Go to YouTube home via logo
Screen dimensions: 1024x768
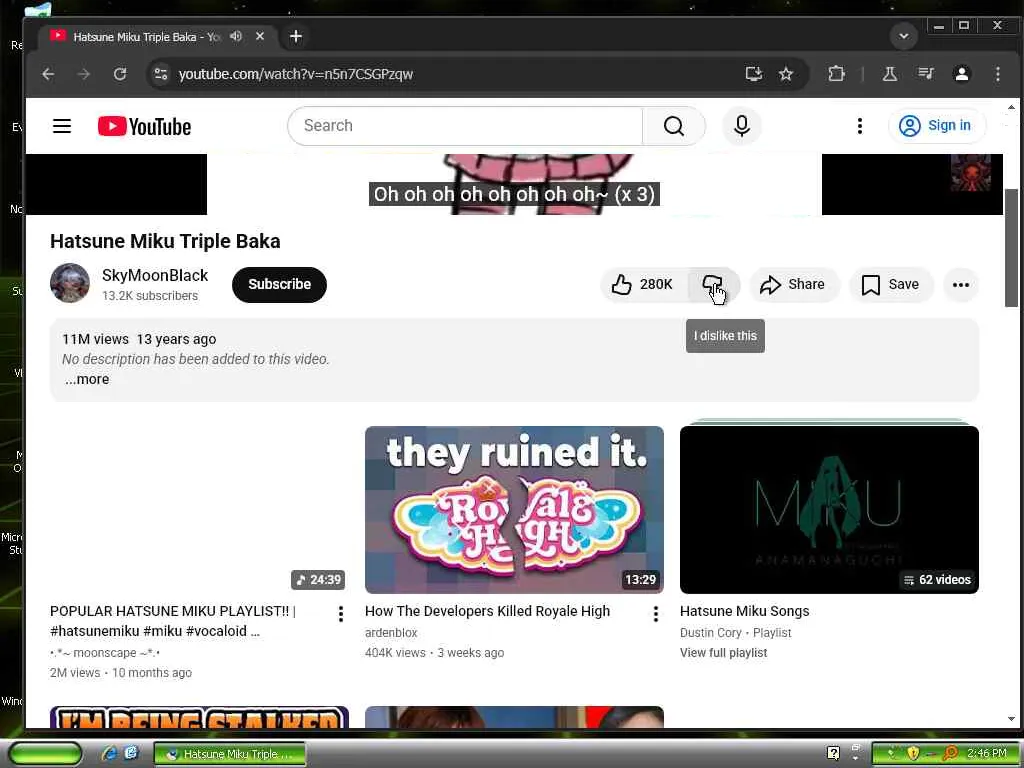click(144, 126)
